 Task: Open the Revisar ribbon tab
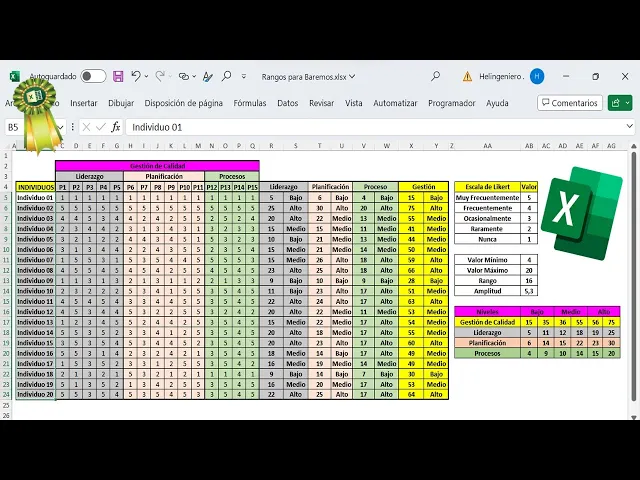coord(322,103)
